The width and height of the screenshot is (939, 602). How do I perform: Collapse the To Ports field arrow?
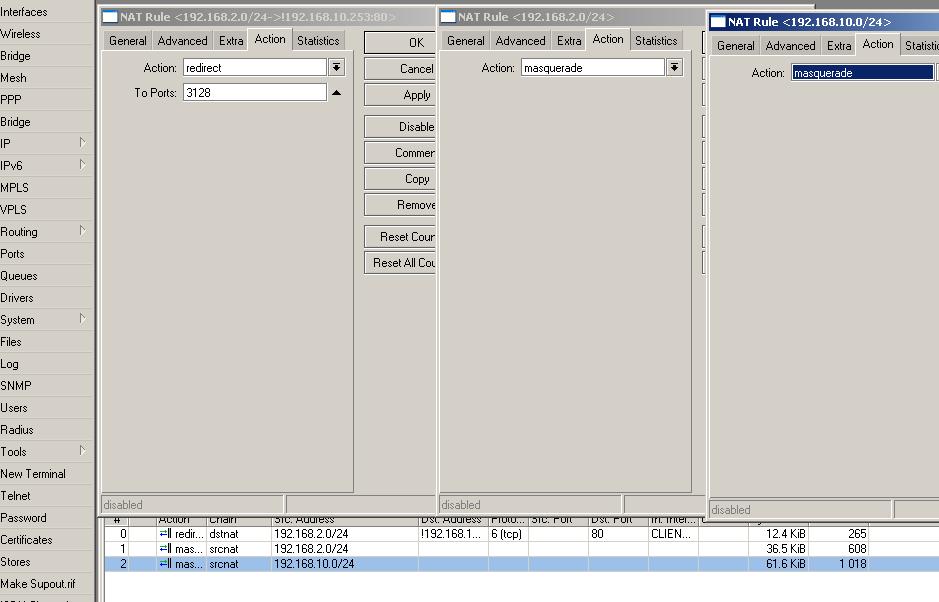[x=337, y=93]
